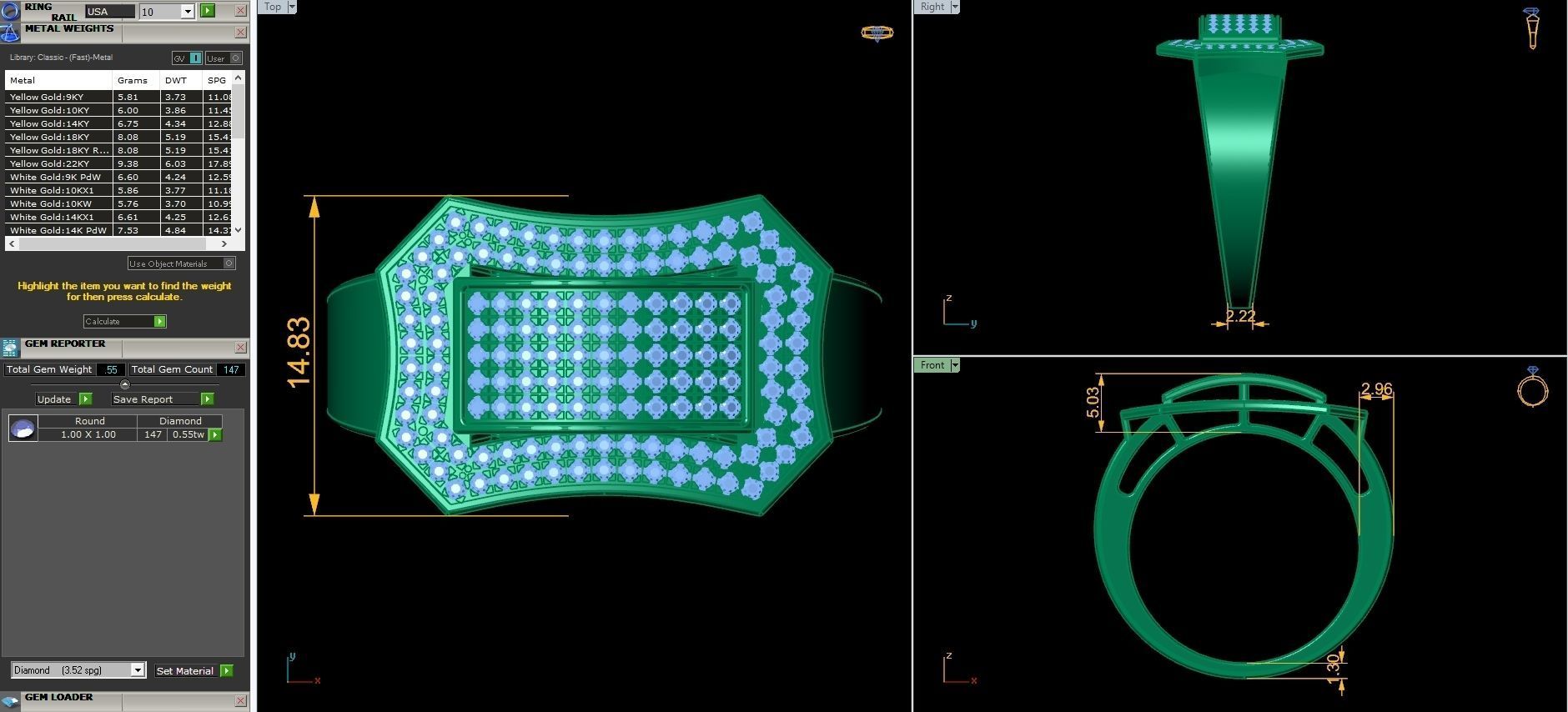Click the Save Report button

(x=155, y=399)
